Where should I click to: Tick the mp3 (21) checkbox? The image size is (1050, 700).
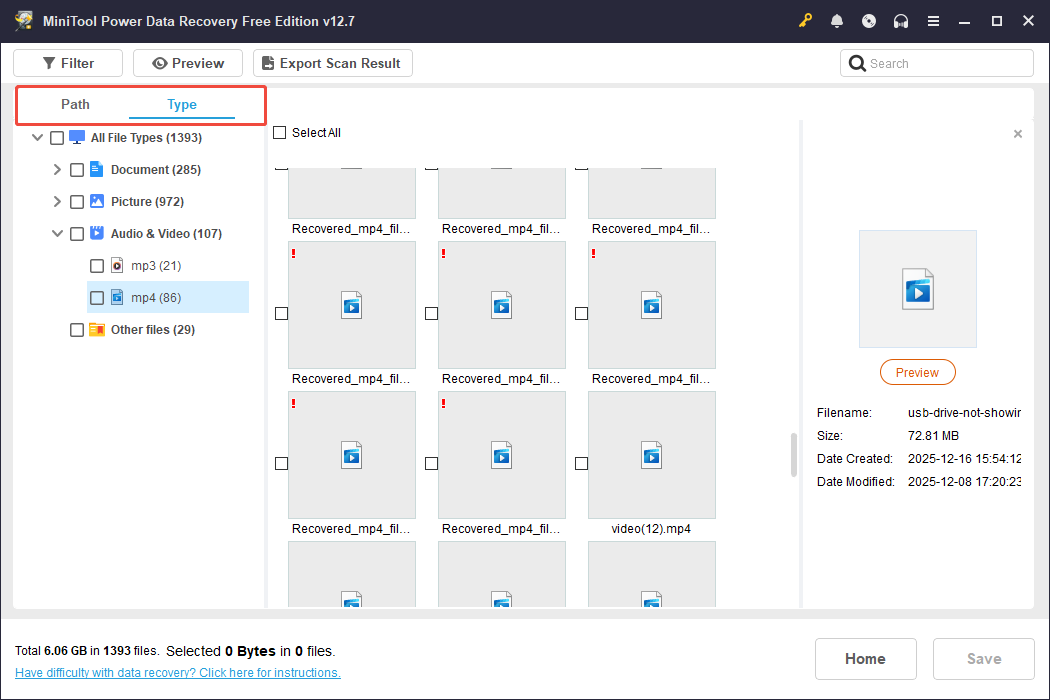(x=97, y=266)
